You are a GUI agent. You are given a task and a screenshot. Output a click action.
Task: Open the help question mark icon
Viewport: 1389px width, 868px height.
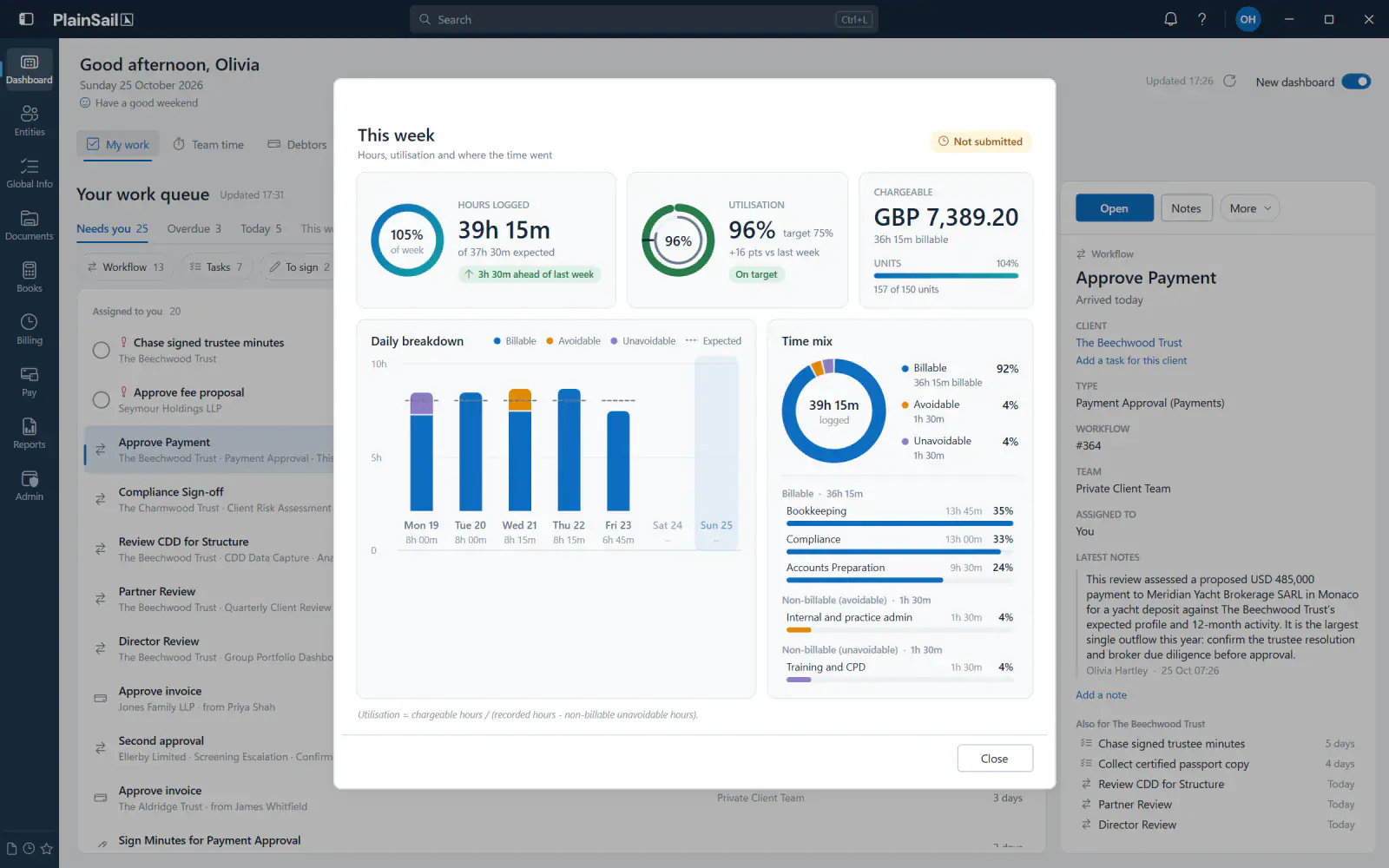1202,19
